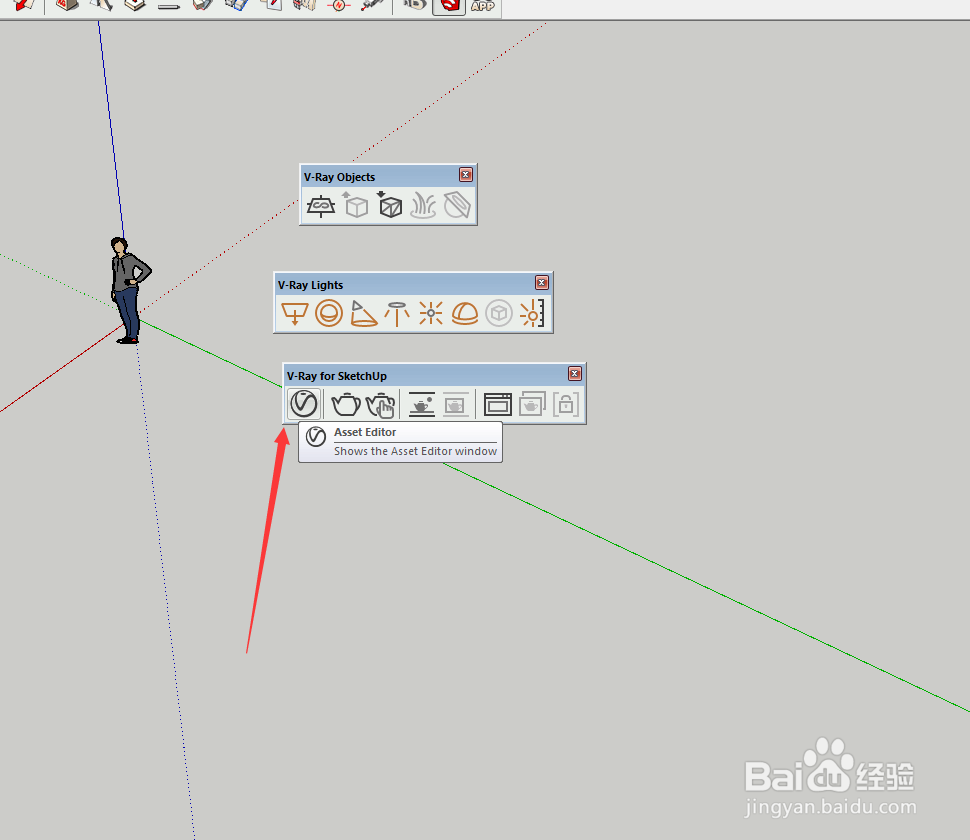Image resolution: width=970 pixels, height=840 pixels.
Task: Click the red S icon in top toolbar
Action: [x=449, y=6]
